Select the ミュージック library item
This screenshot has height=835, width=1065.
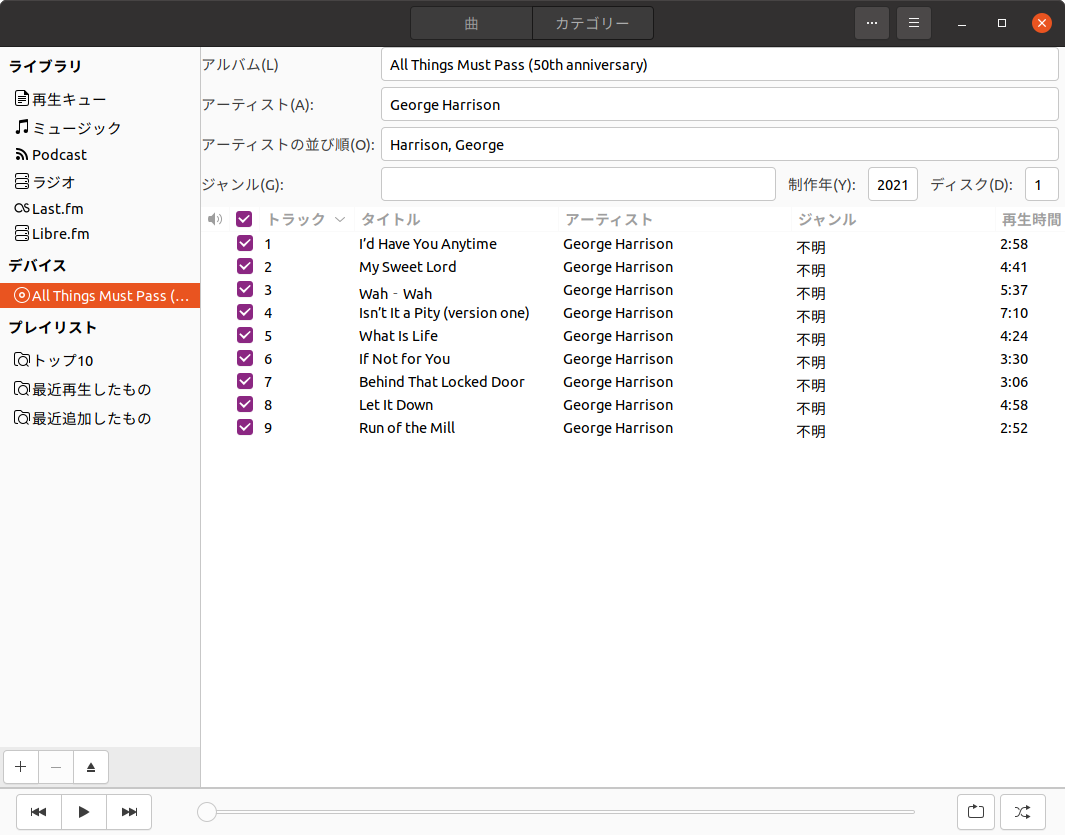click(100, 127)
